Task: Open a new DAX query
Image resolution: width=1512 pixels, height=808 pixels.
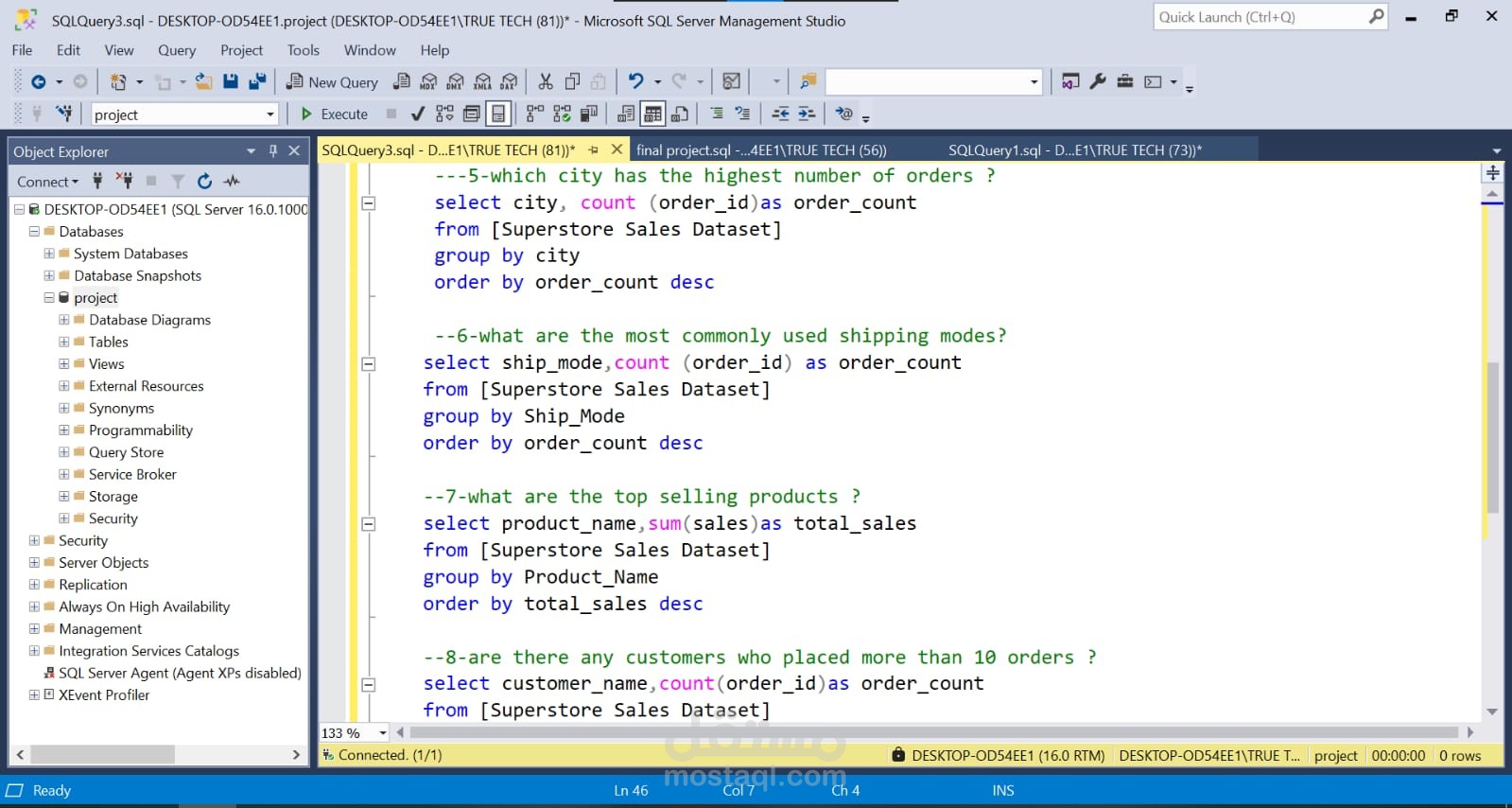Action: pyautogui.click(x=509, y=82)
